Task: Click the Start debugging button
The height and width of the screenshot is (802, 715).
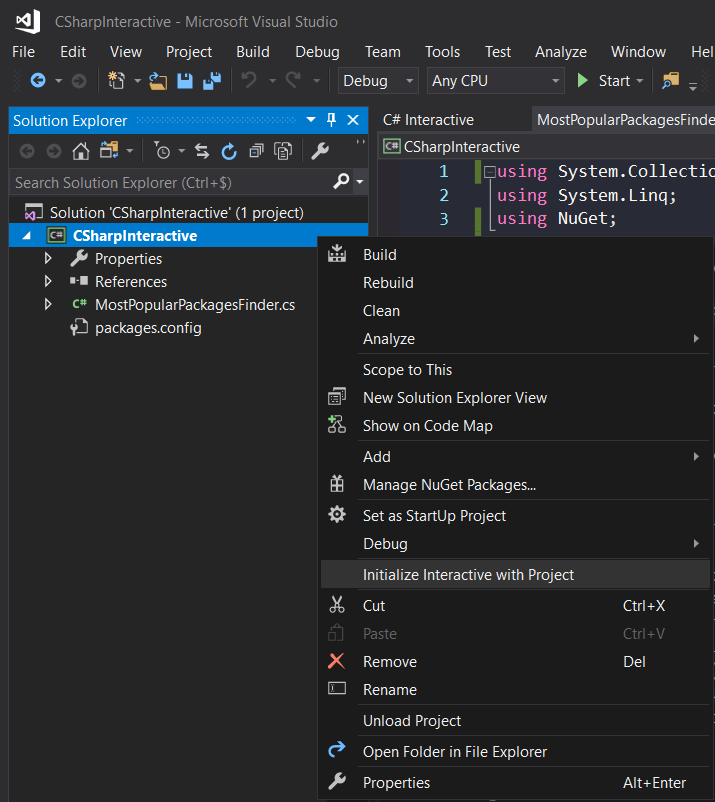Action: click(604, 81)
